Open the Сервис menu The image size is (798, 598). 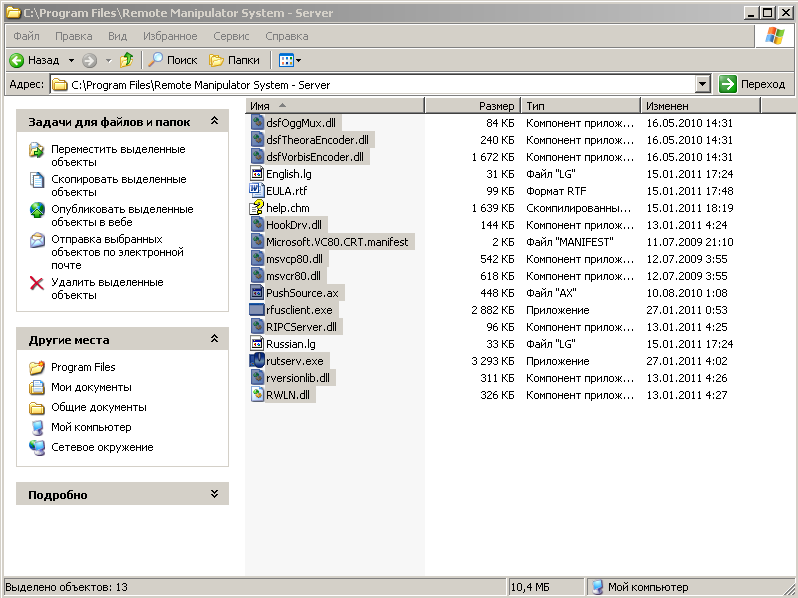[x=231, y=36]
